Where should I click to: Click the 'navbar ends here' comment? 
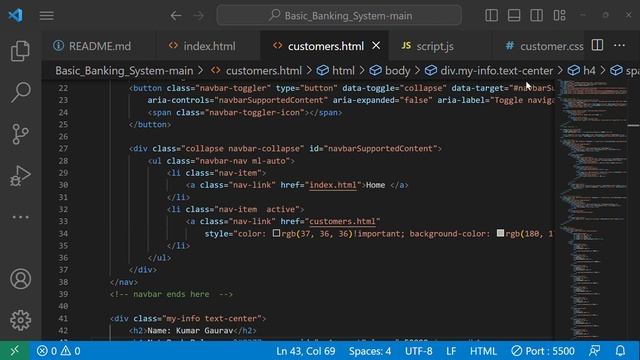coord(171,294)
